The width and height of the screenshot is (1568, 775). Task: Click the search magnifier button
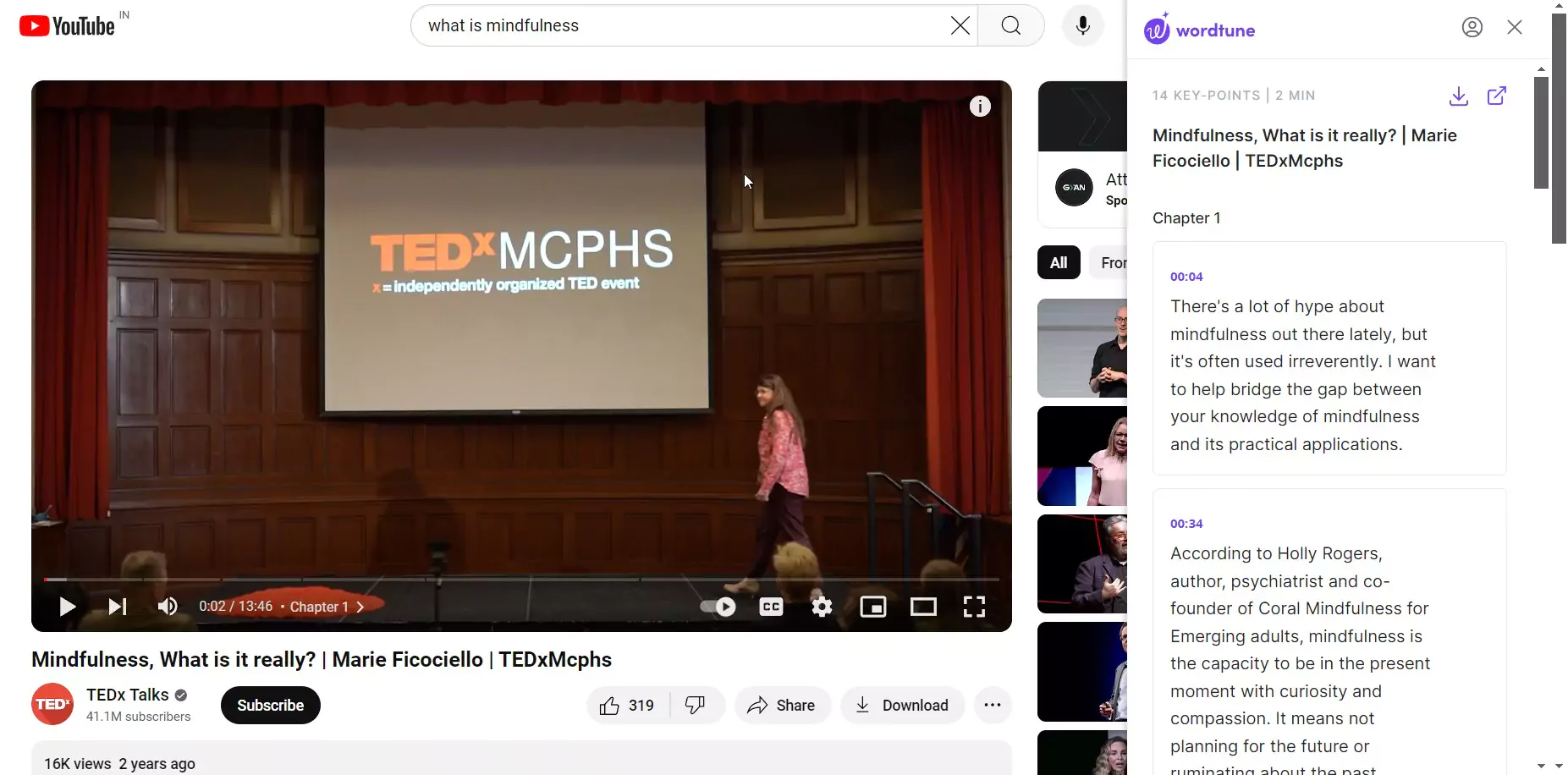[x=1011, y=25]
